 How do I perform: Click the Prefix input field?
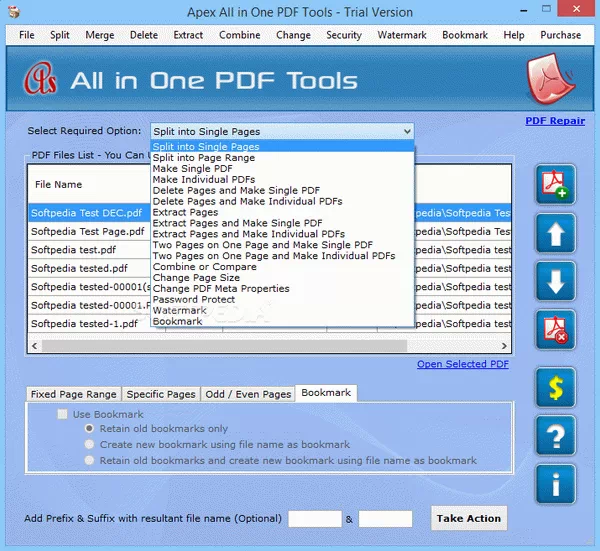point(315,519)
